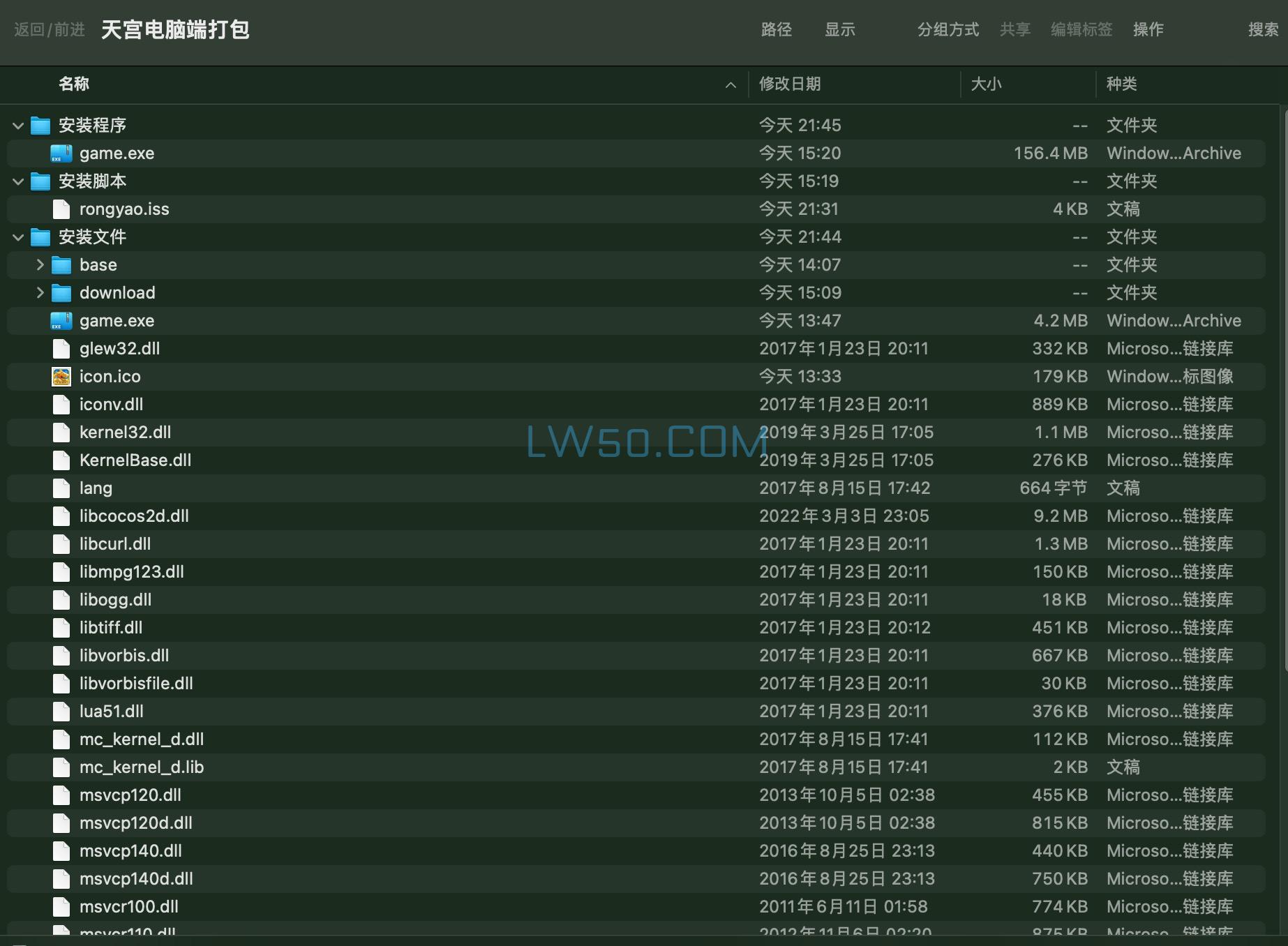Sort files by the 修改日期 column header
Screen dimensions: 1288x946
(789, 84)
